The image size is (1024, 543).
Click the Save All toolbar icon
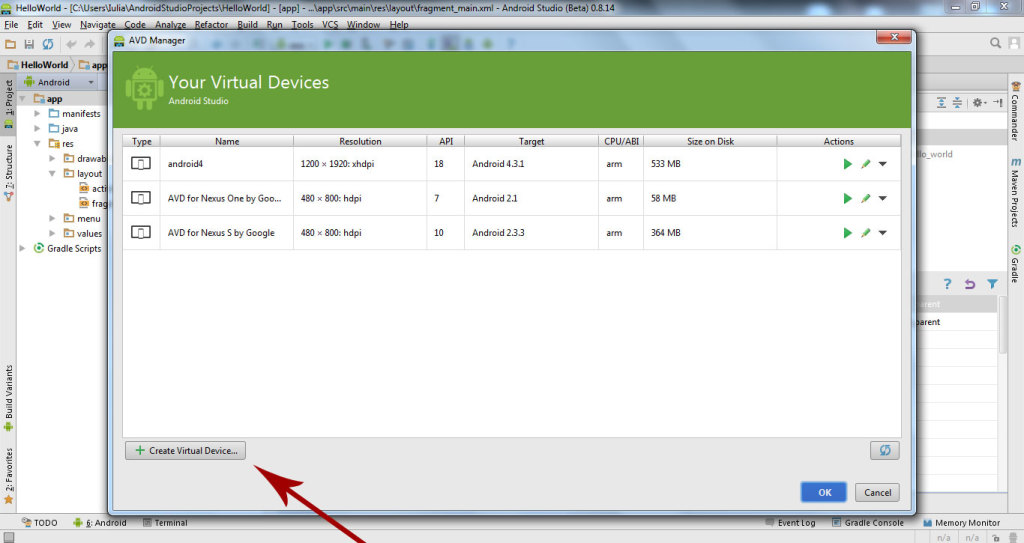tap(29, 44)
